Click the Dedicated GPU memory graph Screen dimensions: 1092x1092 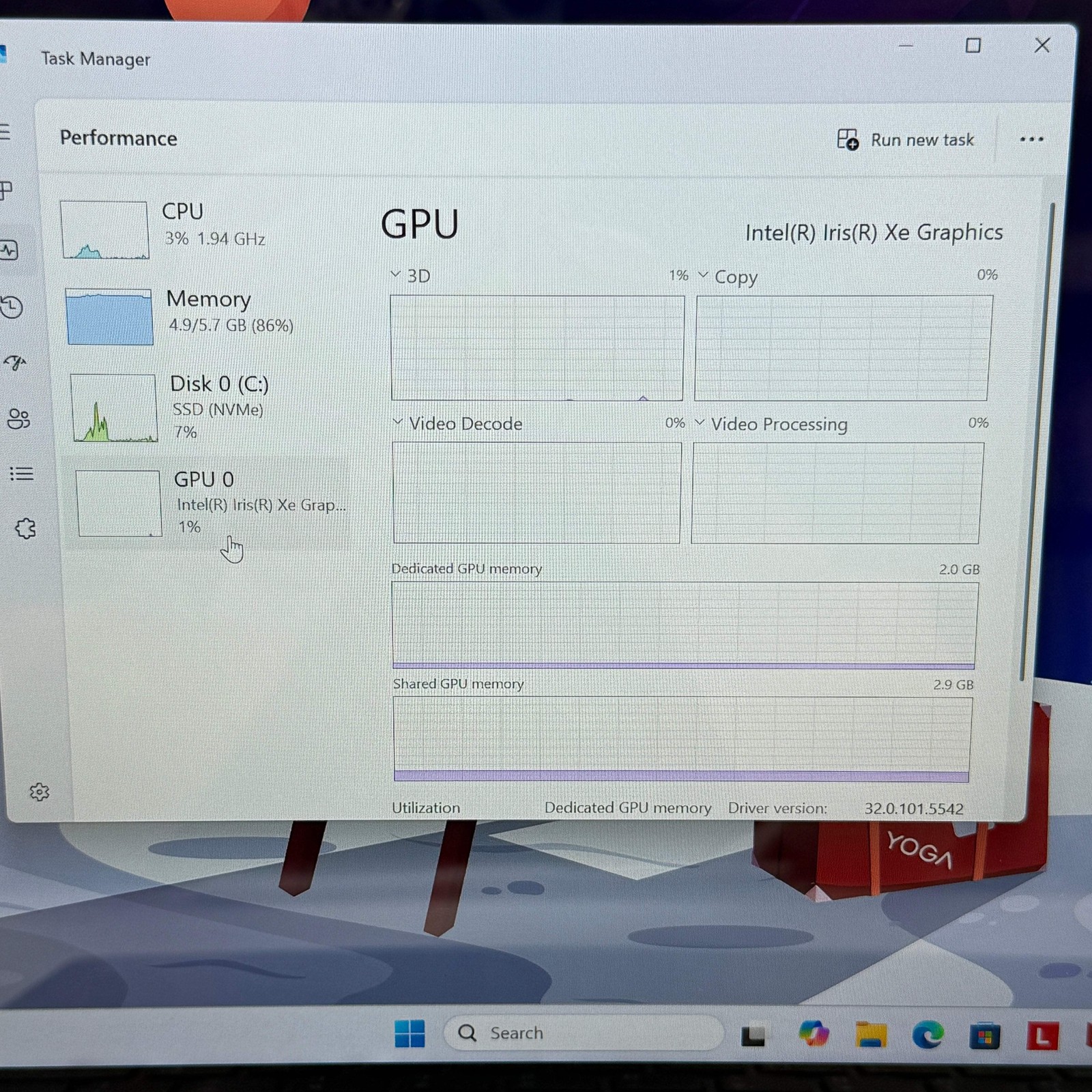(685, 624)
